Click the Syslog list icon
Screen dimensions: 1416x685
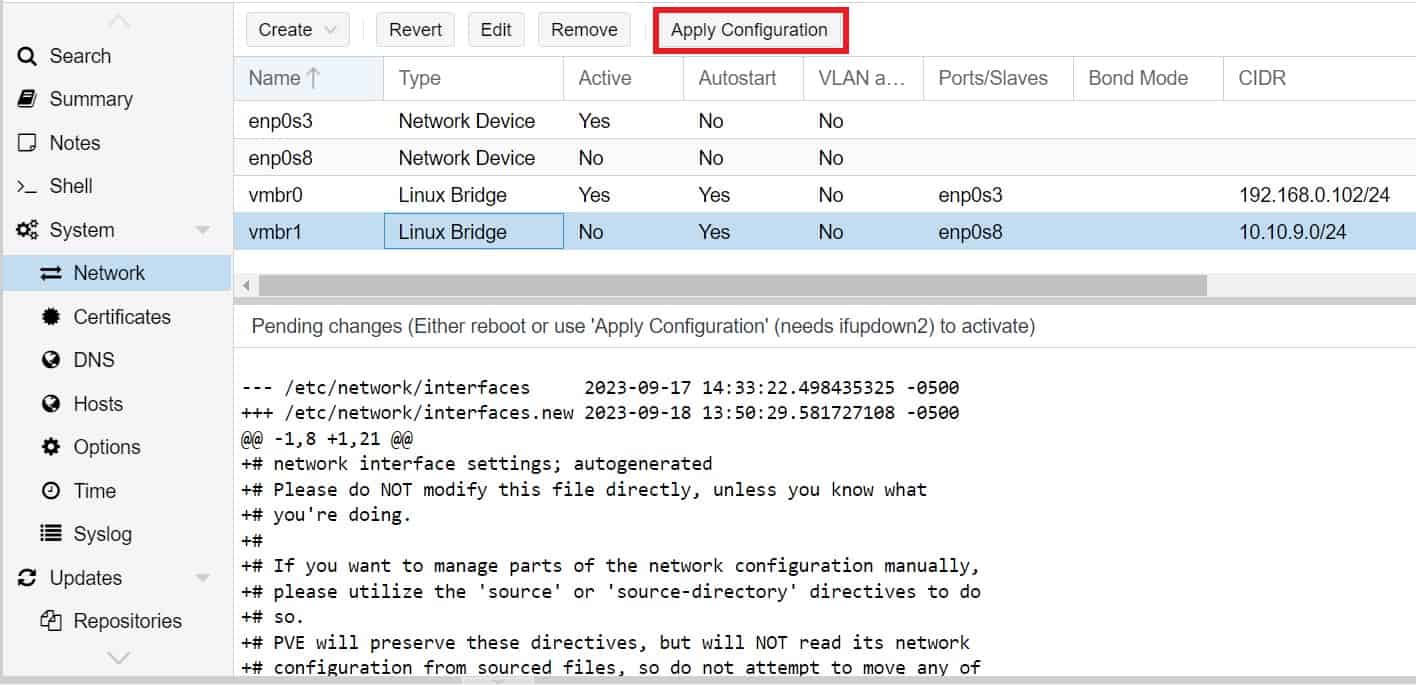[51, 534]
